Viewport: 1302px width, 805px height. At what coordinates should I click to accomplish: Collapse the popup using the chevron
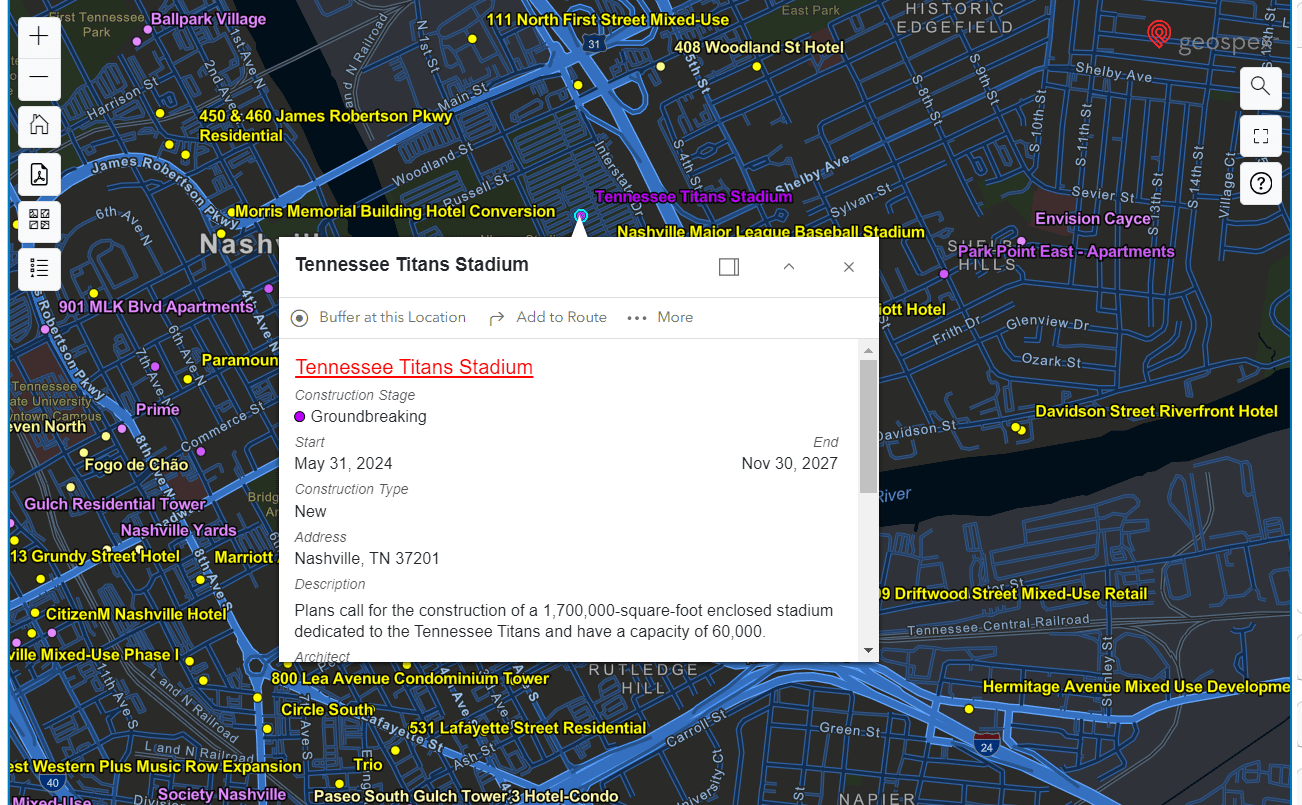point(789,267)
